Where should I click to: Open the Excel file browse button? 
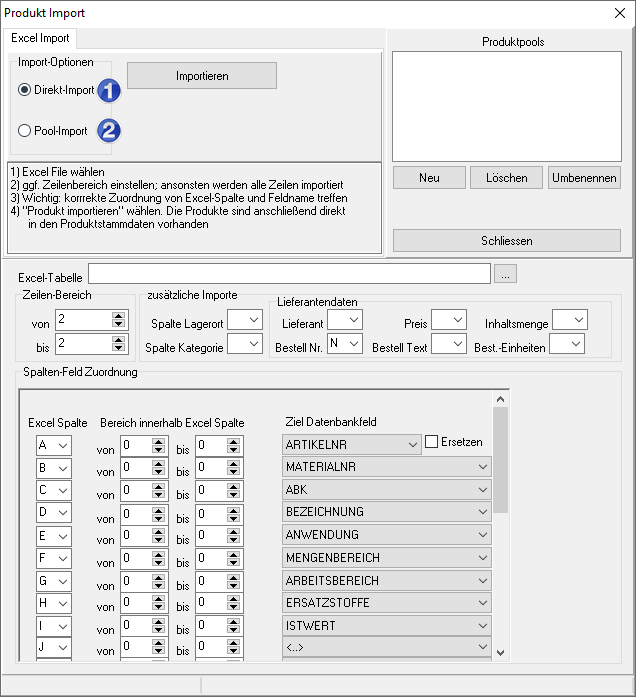[505, 273]
